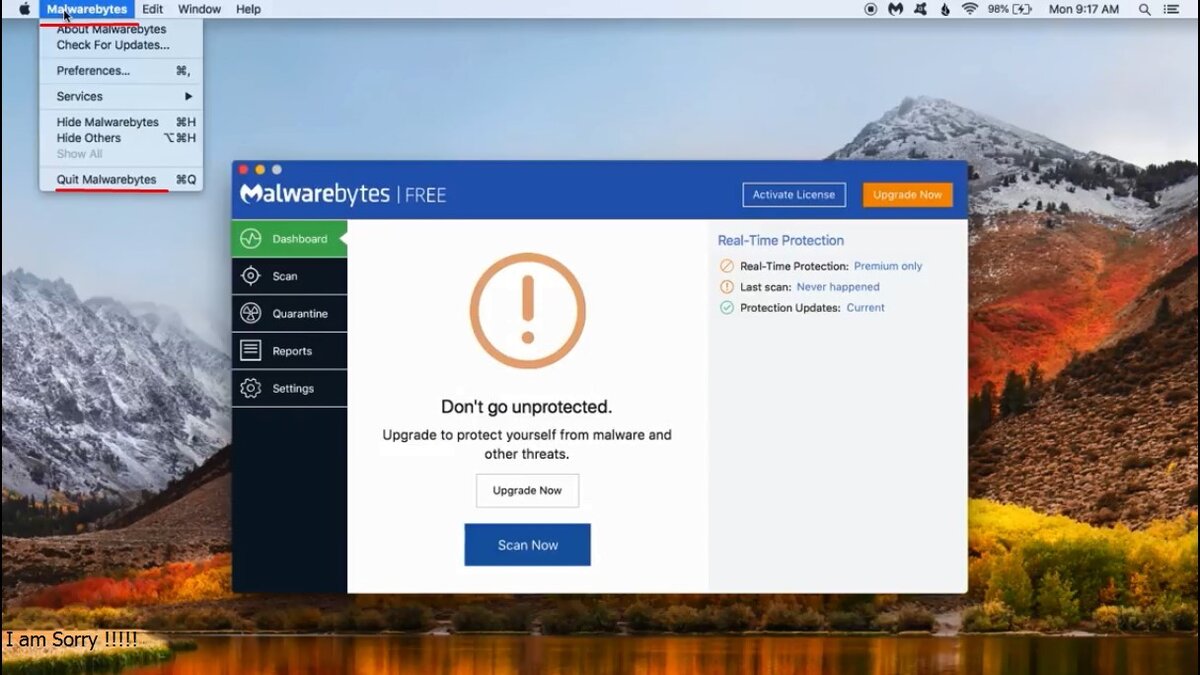
Task: Open Preferences from the Malwarebytes menu
Action: point(121,71)
